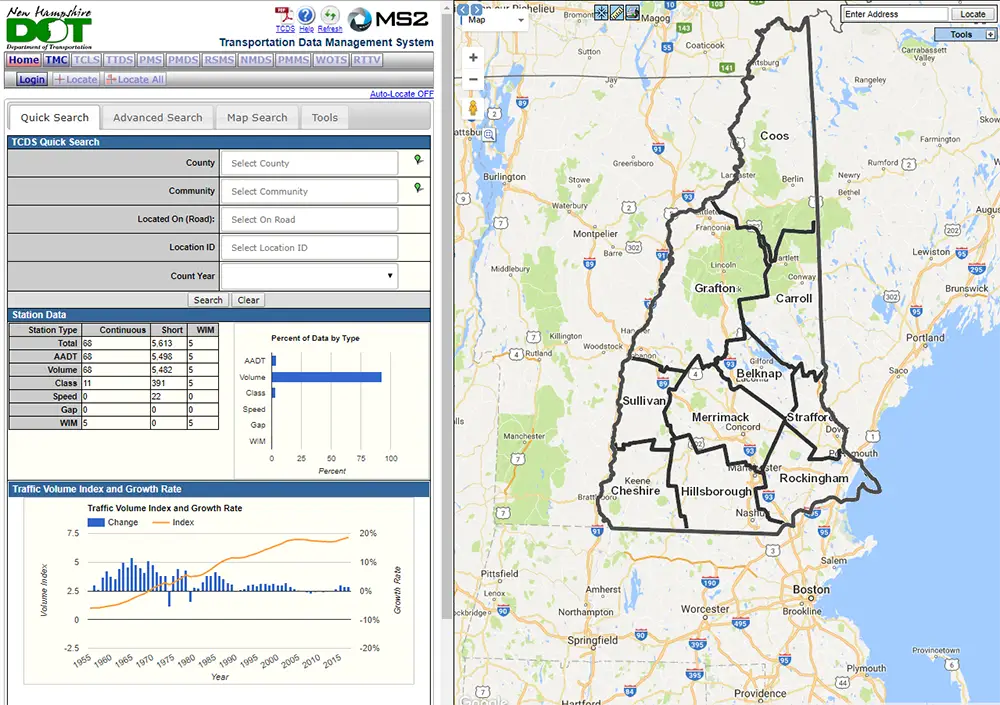Open the TCLS module menu
This screenshot has width=1000, height=705.
pyautogui.click(x=86, y=60)
